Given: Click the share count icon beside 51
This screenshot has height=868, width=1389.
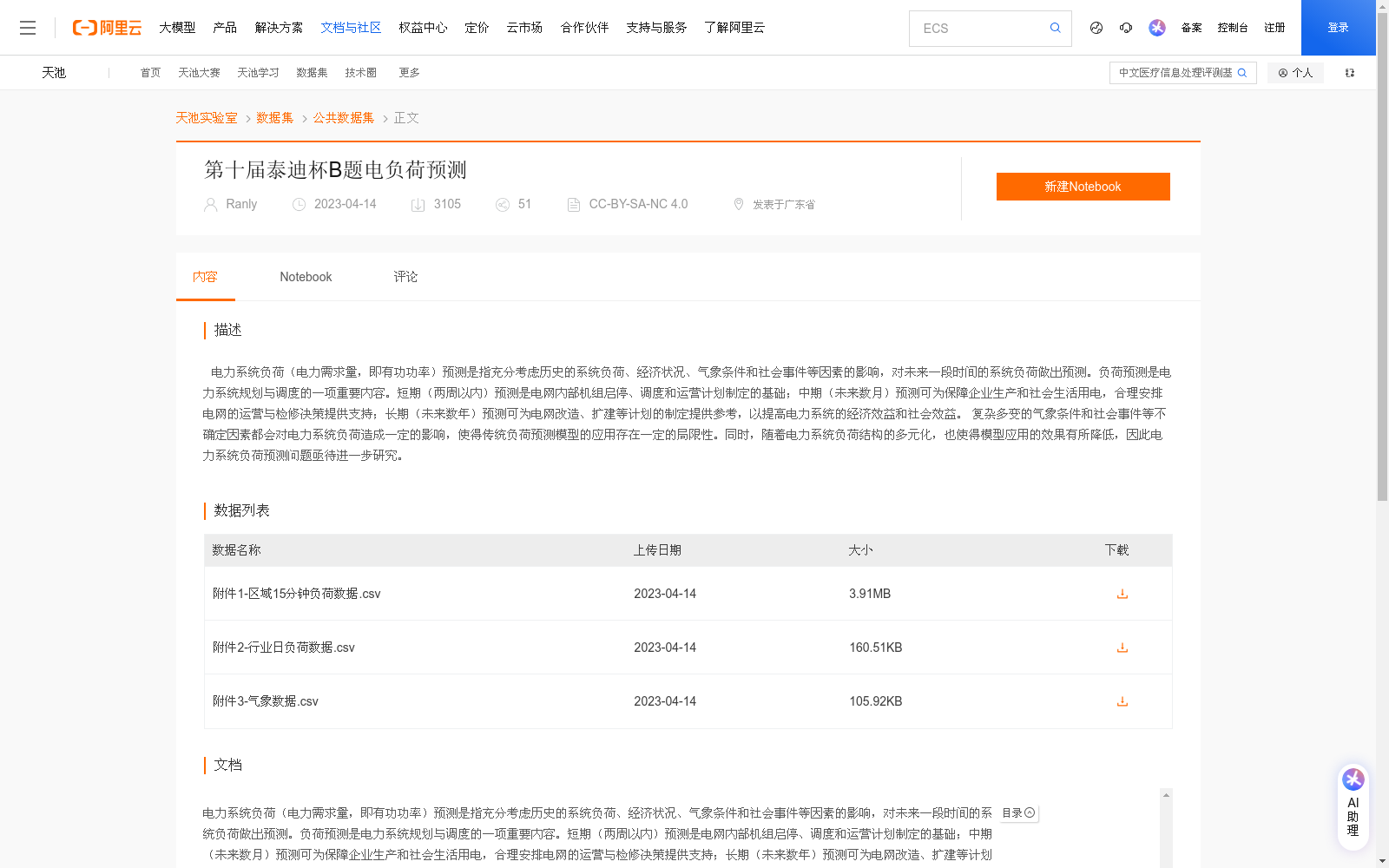Looking at the screenshot, I should 502,205.
